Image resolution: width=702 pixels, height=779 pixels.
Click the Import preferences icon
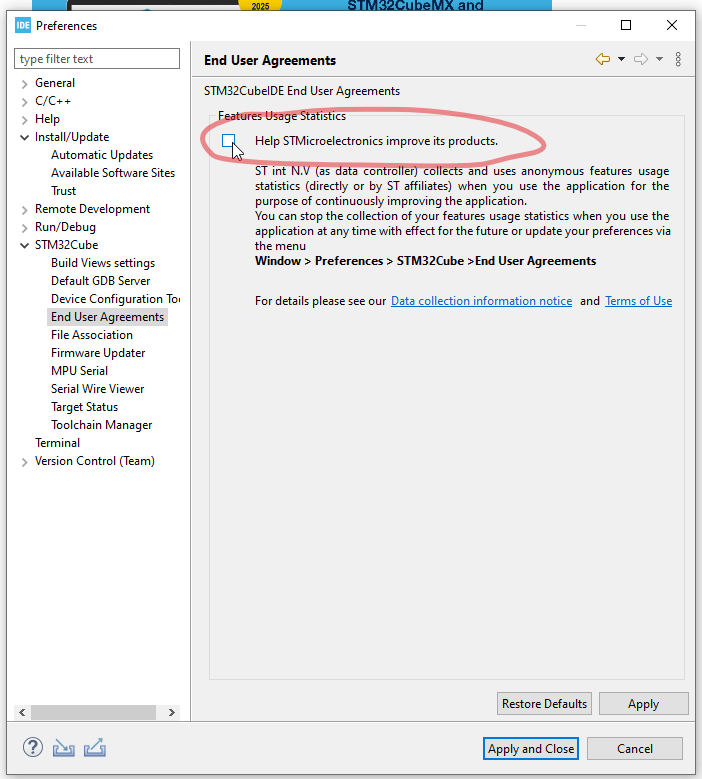click(x=64, y=748)
